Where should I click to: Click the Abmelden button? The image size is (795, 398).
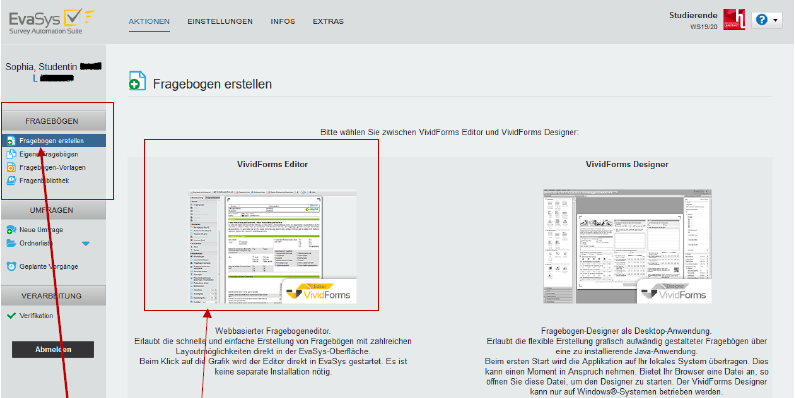(x=53, y=349)
